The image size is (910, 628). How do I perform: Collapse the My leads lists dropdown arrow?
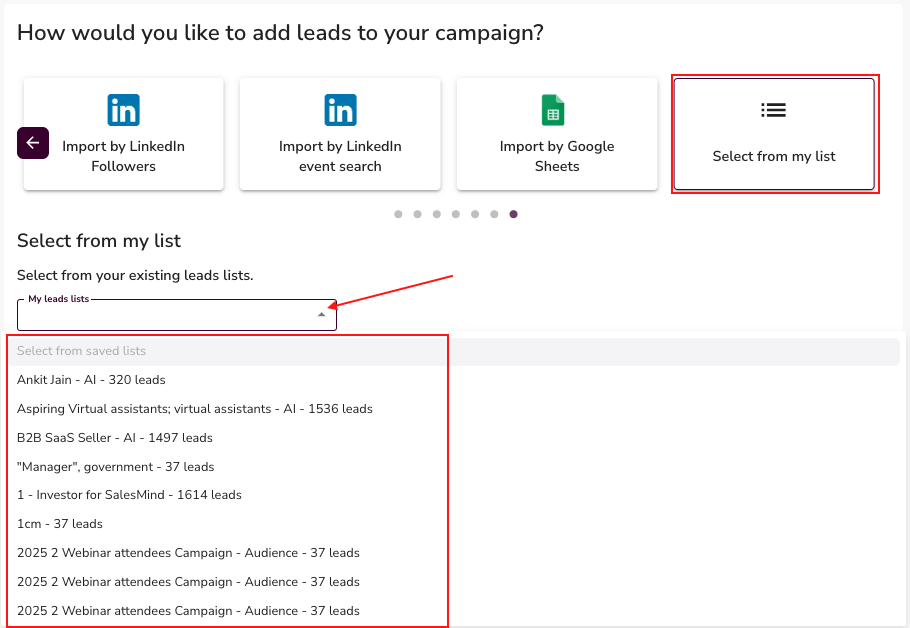(321, 315)
